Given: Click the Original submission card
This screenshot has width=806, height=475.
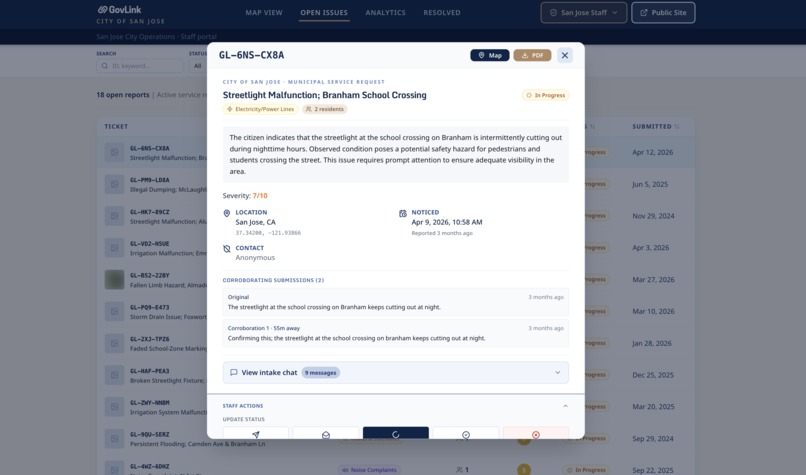Looking at the screenshot, I should point(396,302).
